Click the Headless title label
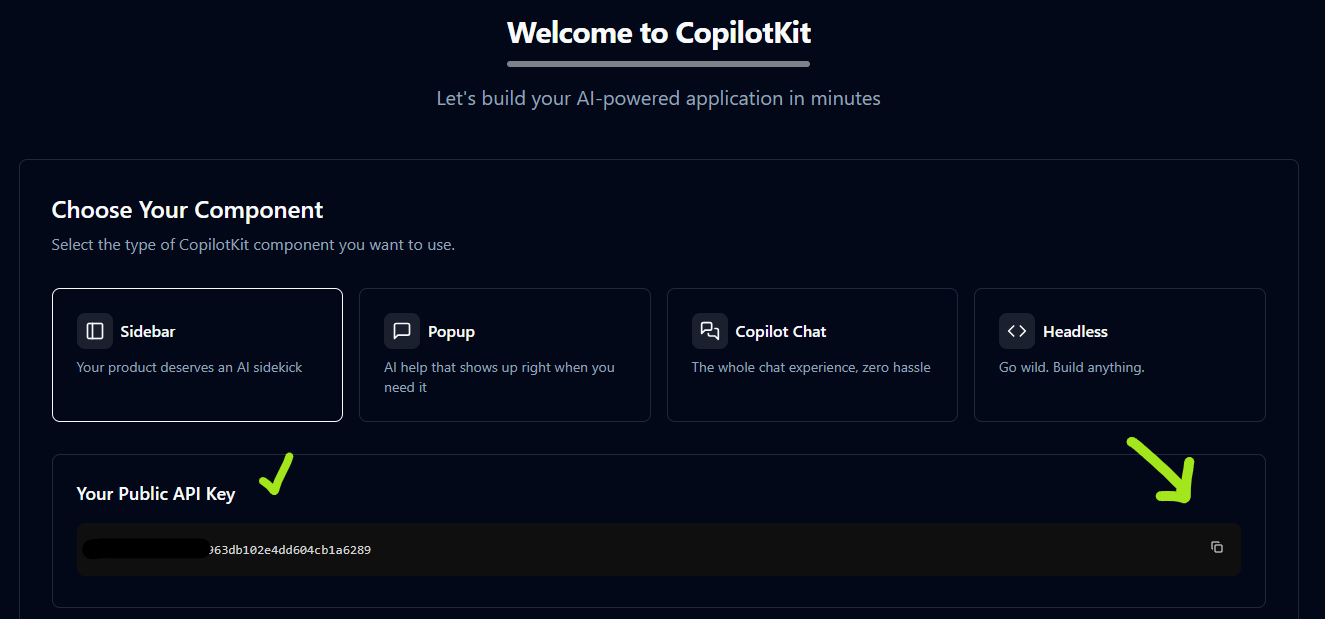Viewport: 1325px width, 619px height. [1075, 331]
